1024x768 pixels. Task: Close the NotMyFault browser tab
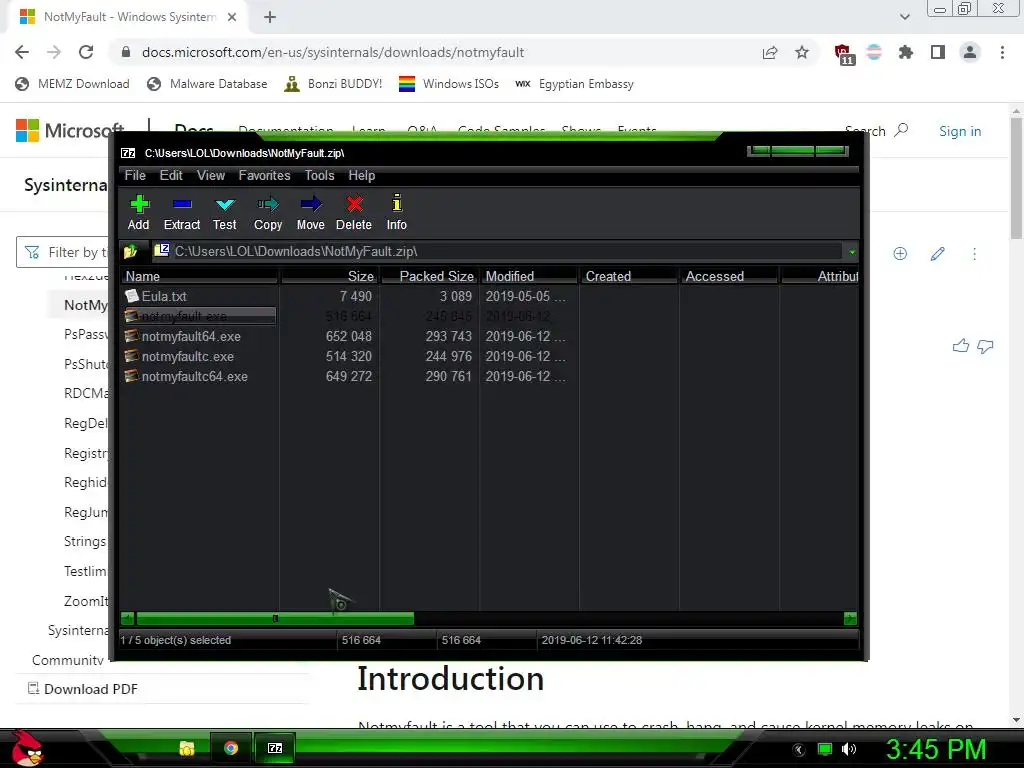232,17
